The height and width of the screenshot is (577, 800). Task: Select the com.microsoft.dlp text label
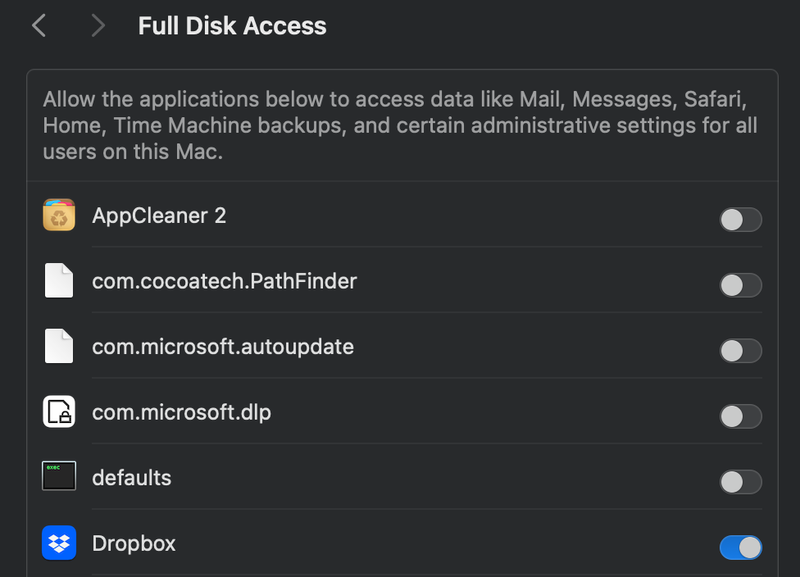coord(181,411)
